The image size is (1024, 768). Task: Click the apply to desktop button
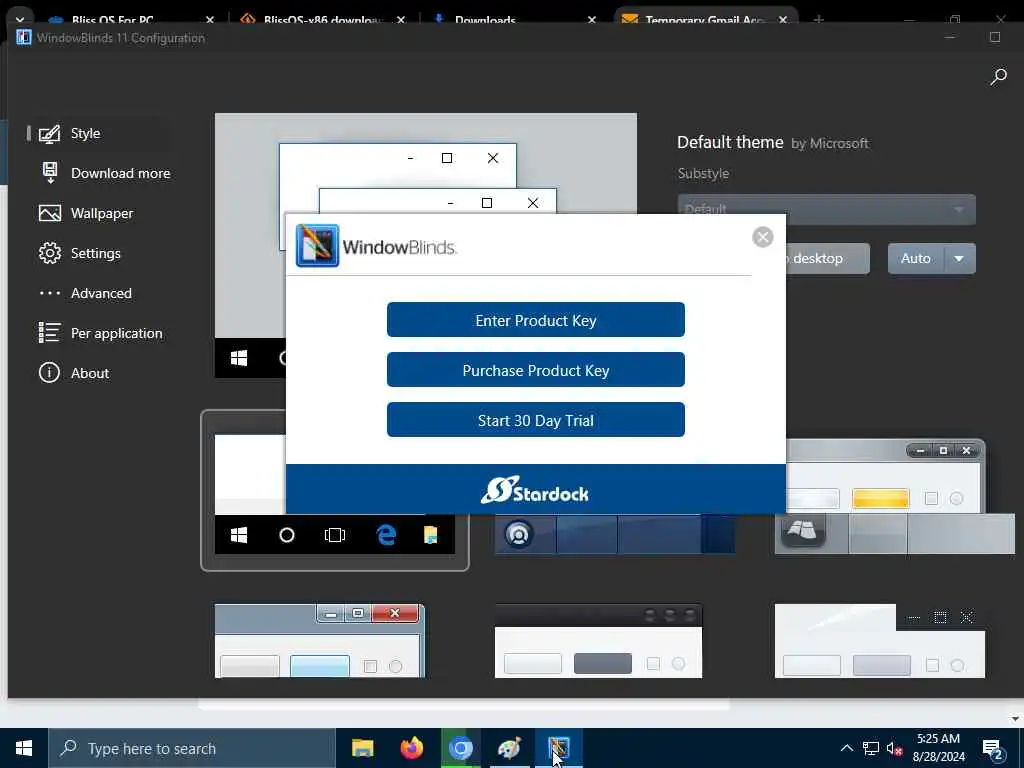[x=827, y=259]
